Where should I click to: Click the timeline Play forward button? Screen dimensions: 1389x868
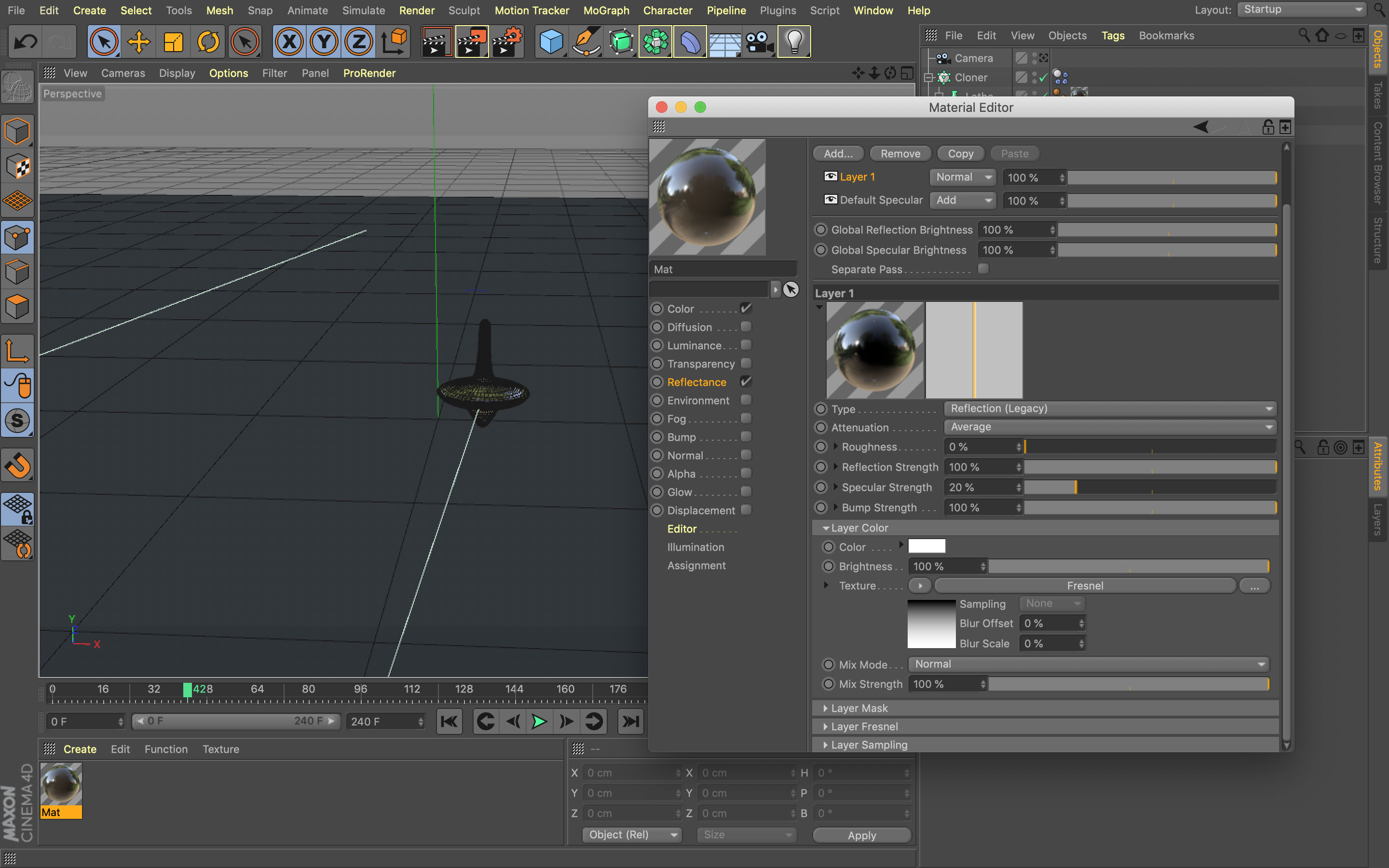[x=539, y=721]
